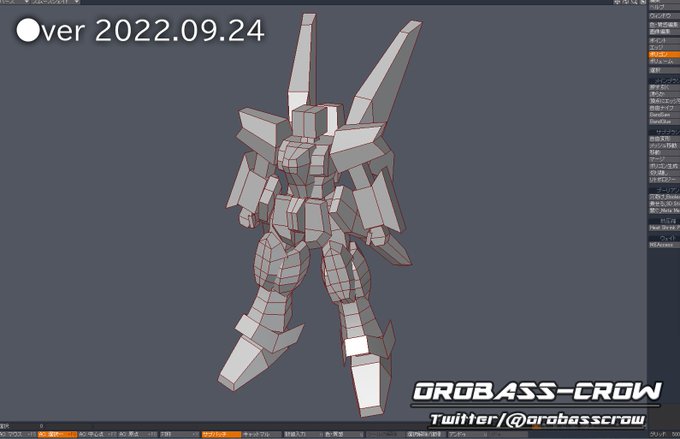Open 色・質感編集 editor
The image size is (680, 439).
tap(664, 25)
